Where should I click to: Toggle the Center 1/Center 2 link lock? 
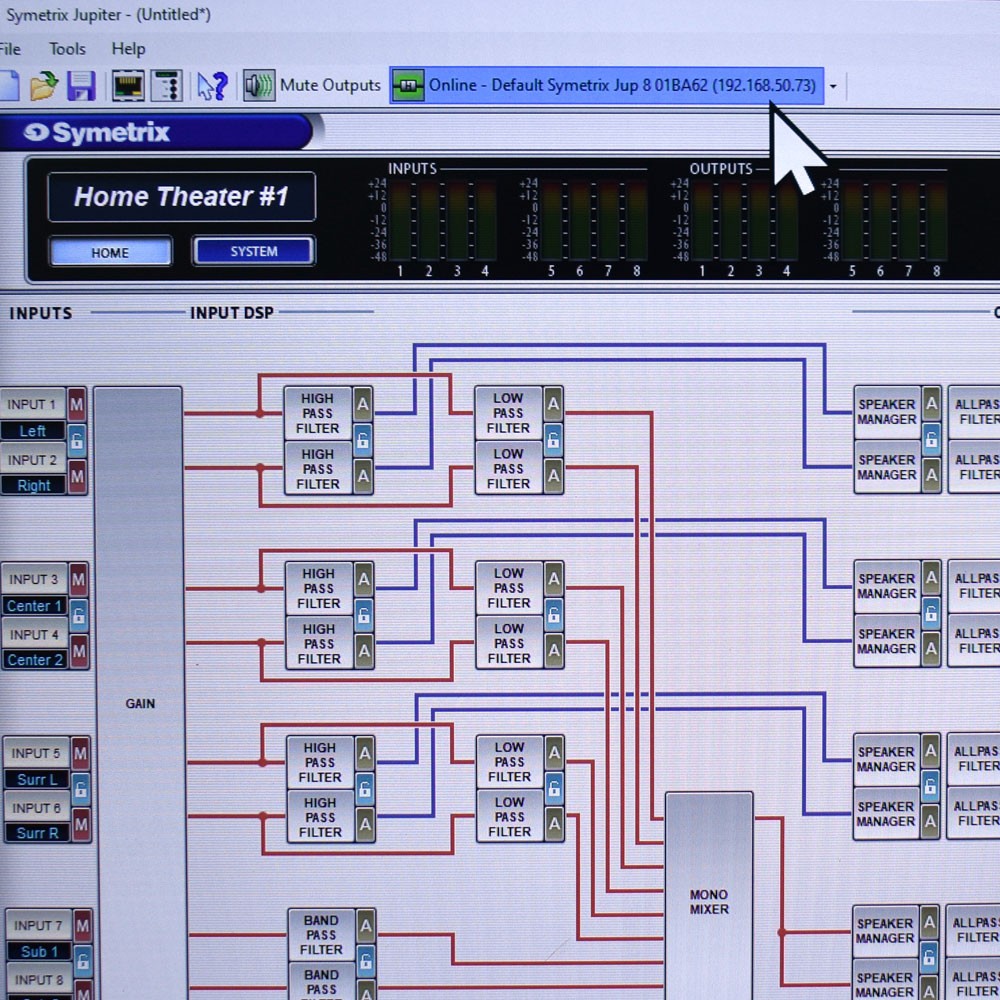pyautogui.click(x=78, y=615)
